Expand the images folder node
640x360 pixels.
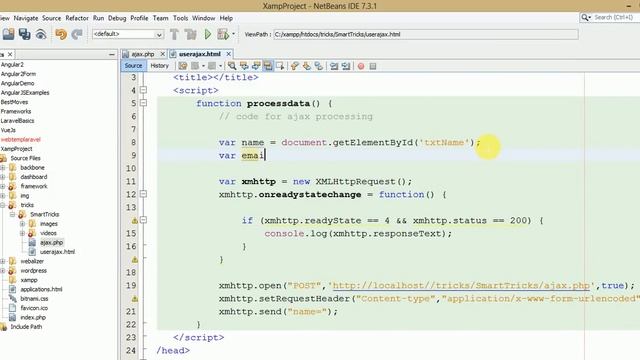22,224
